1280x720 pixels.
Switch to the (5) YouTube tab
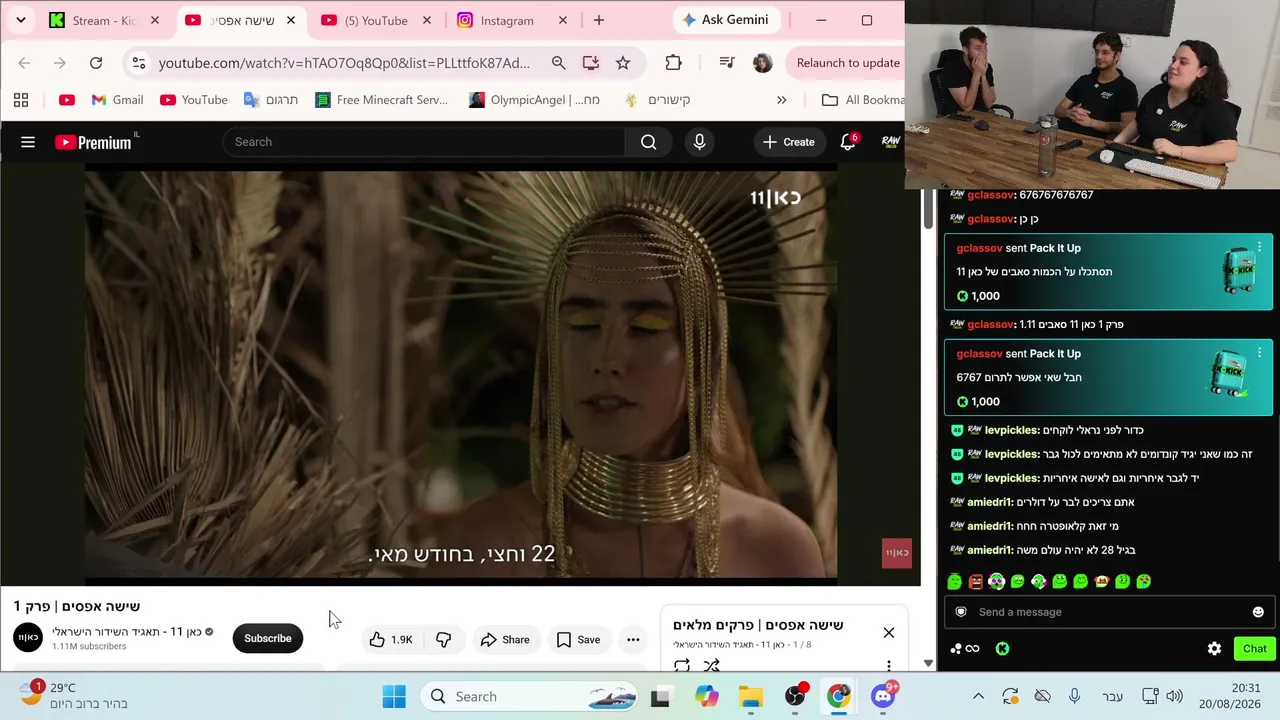pyautogui.click(x=376, y=20)
